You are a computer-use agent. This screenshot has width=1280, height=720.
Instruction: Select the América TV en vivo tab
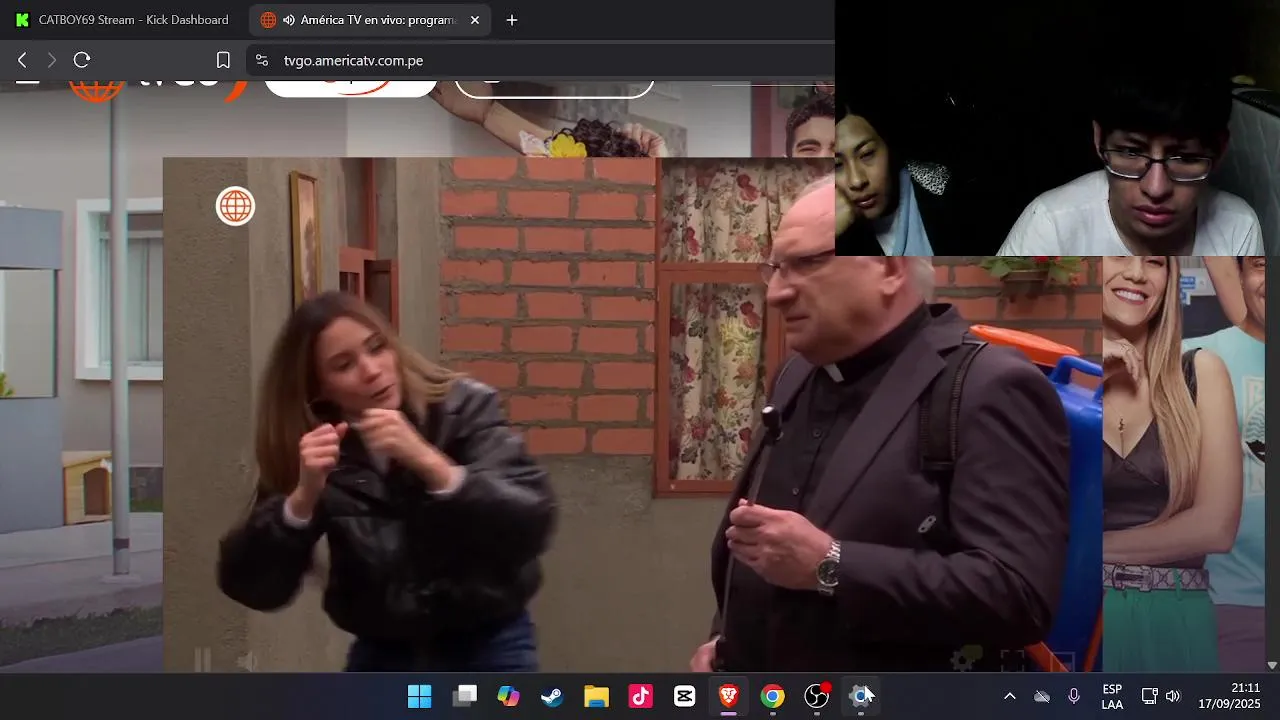pos(370,20)
